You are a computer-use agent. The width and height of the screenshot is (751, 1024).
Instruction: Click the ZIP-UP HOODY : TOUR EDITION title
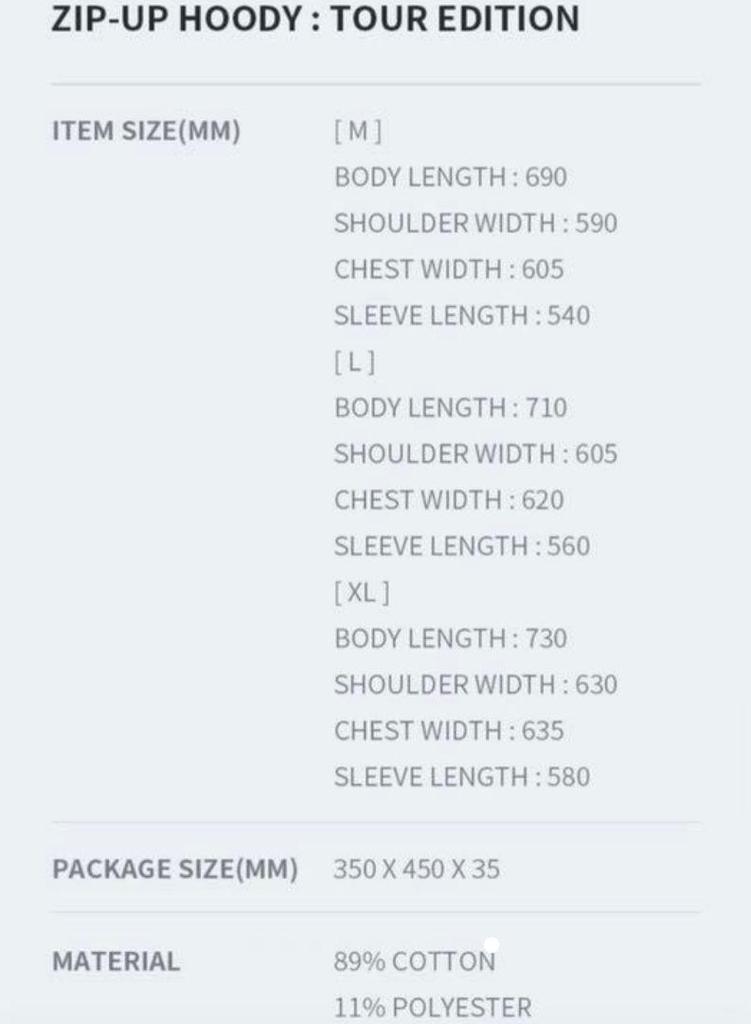pyautogui.click(x=315, y=19)
